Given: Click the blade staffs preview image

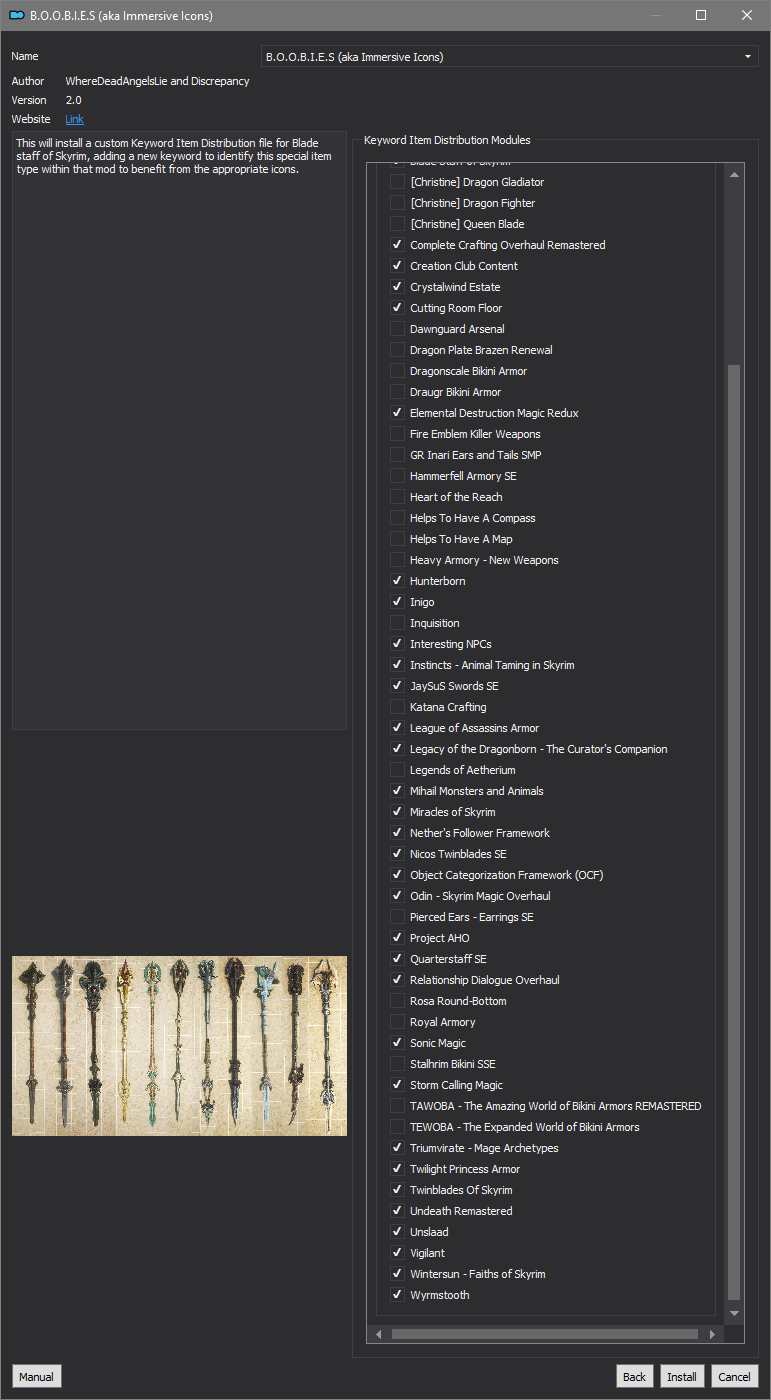Looking at the screenshot, I should coord(179,1045).
